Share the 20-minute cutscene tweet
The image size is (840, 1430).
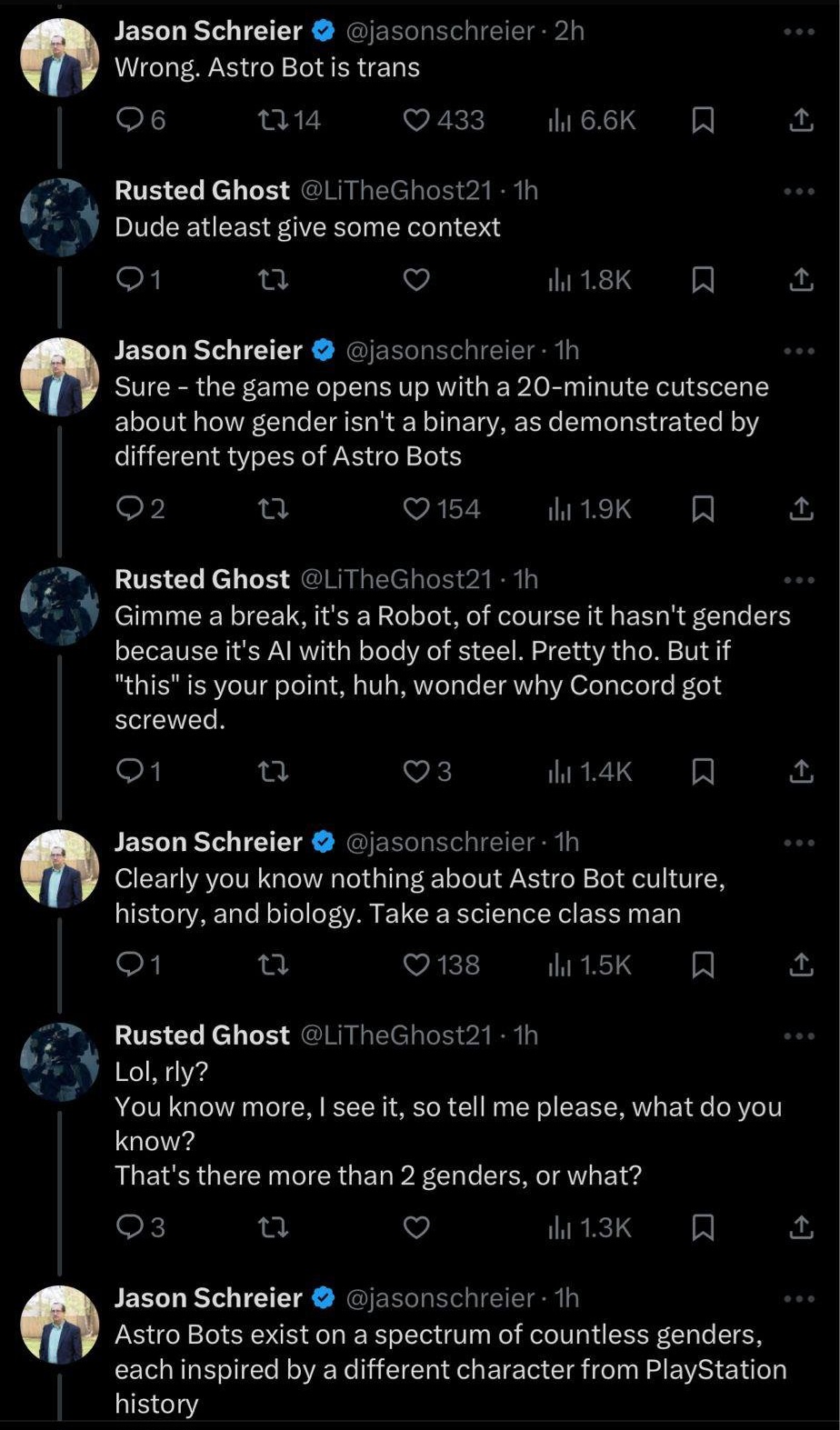(x=800, y=509)
